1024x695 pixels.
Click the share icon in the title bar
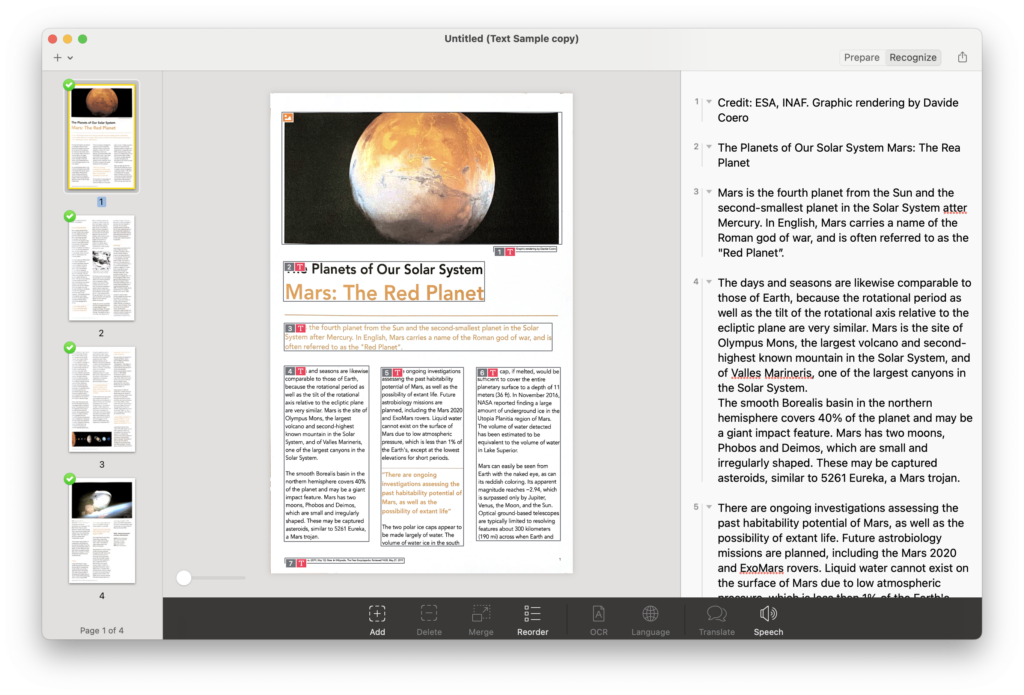click(x=962, y=57)
